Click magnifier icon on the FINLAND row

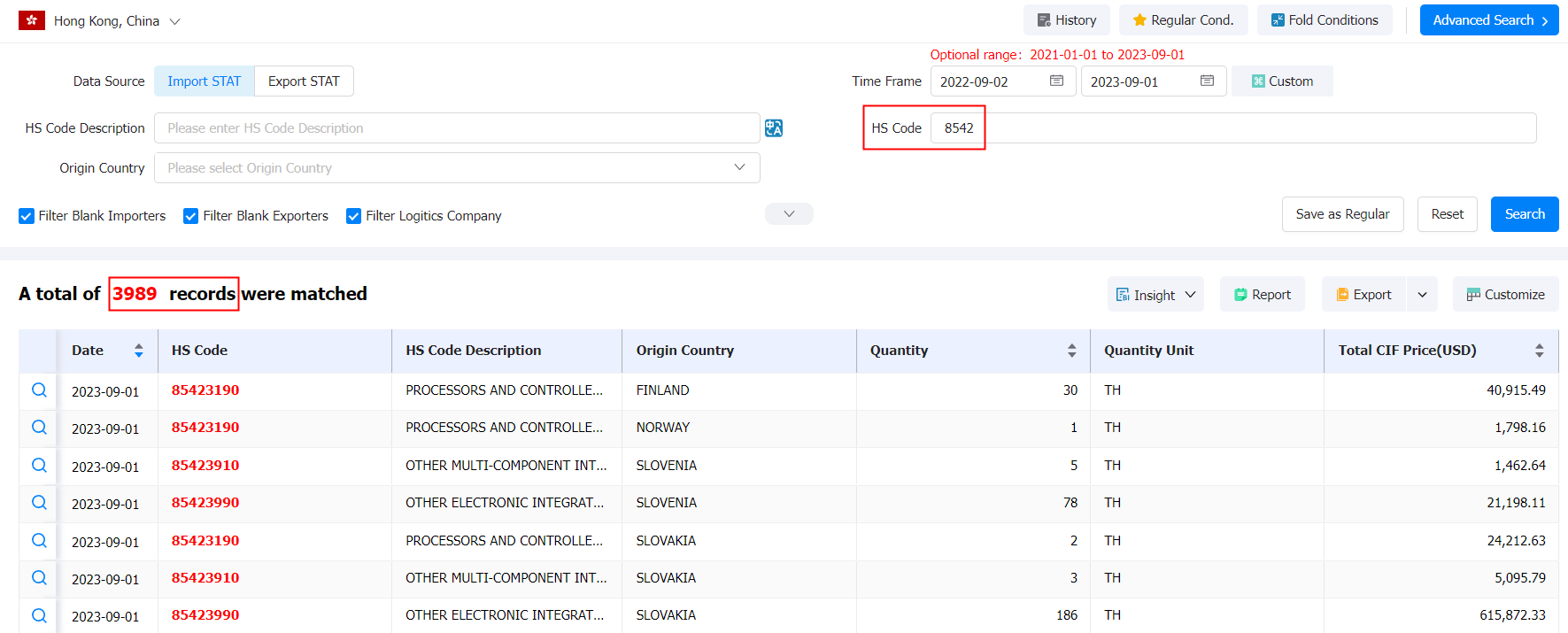[x=39, y=390]
